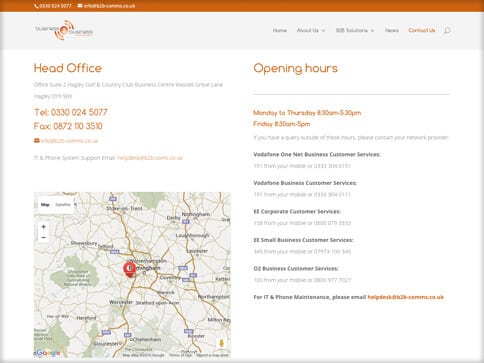Zoom in the map with plus button
The width and height of the screenshot is (484, 363).
click(x=44, y=227)
